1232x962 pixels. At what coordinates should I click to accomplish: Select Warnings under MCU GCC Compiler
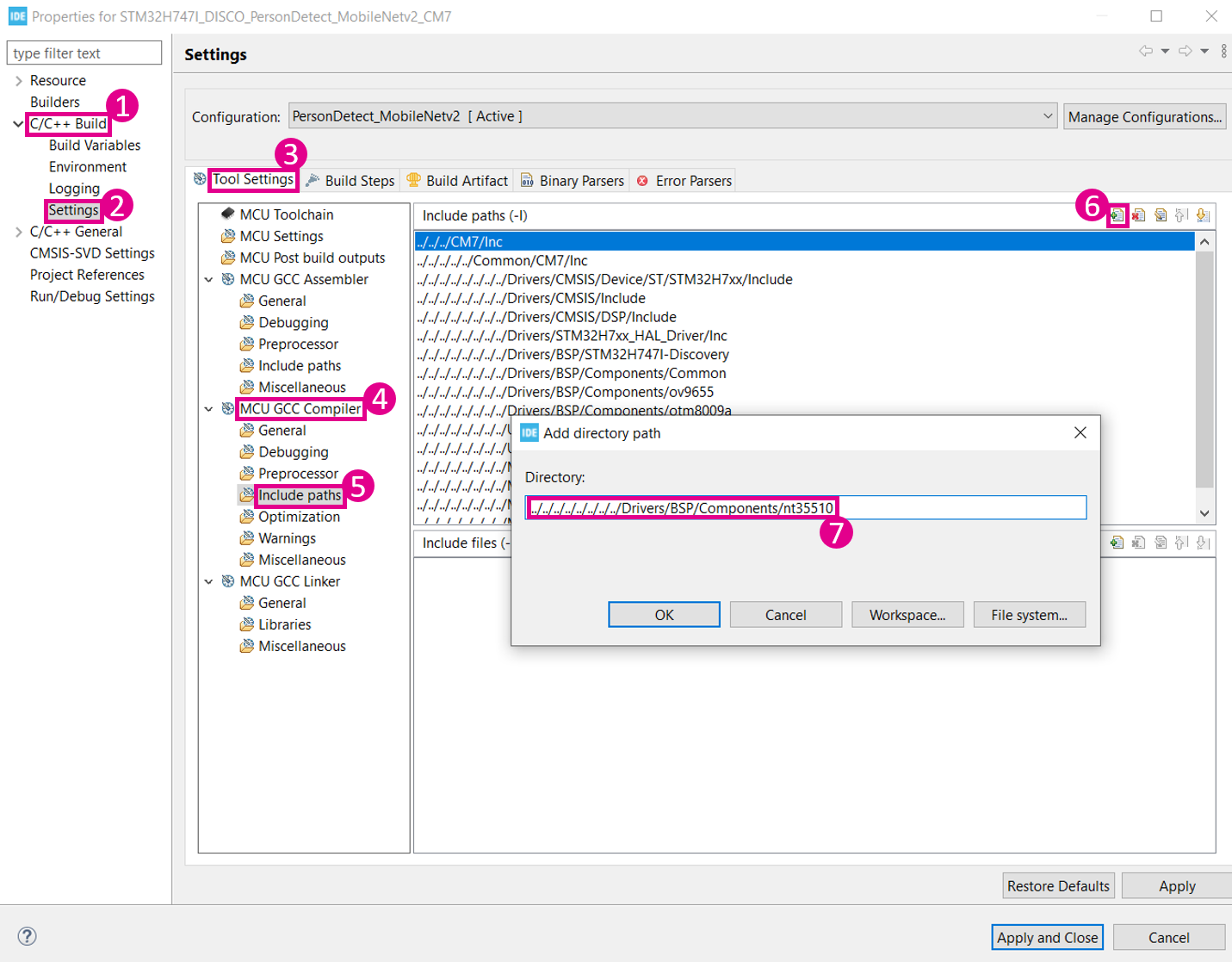tap(288, 538)
